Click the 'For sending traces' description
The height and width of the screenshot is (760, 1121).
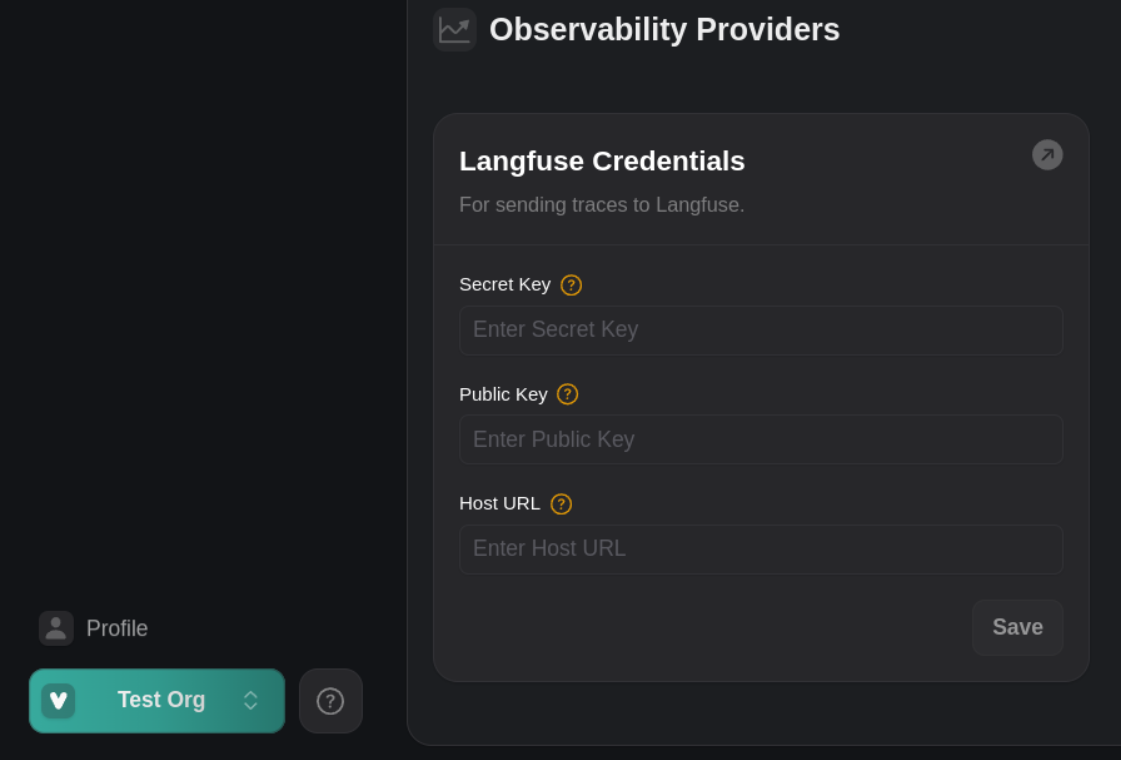(602, 205)
